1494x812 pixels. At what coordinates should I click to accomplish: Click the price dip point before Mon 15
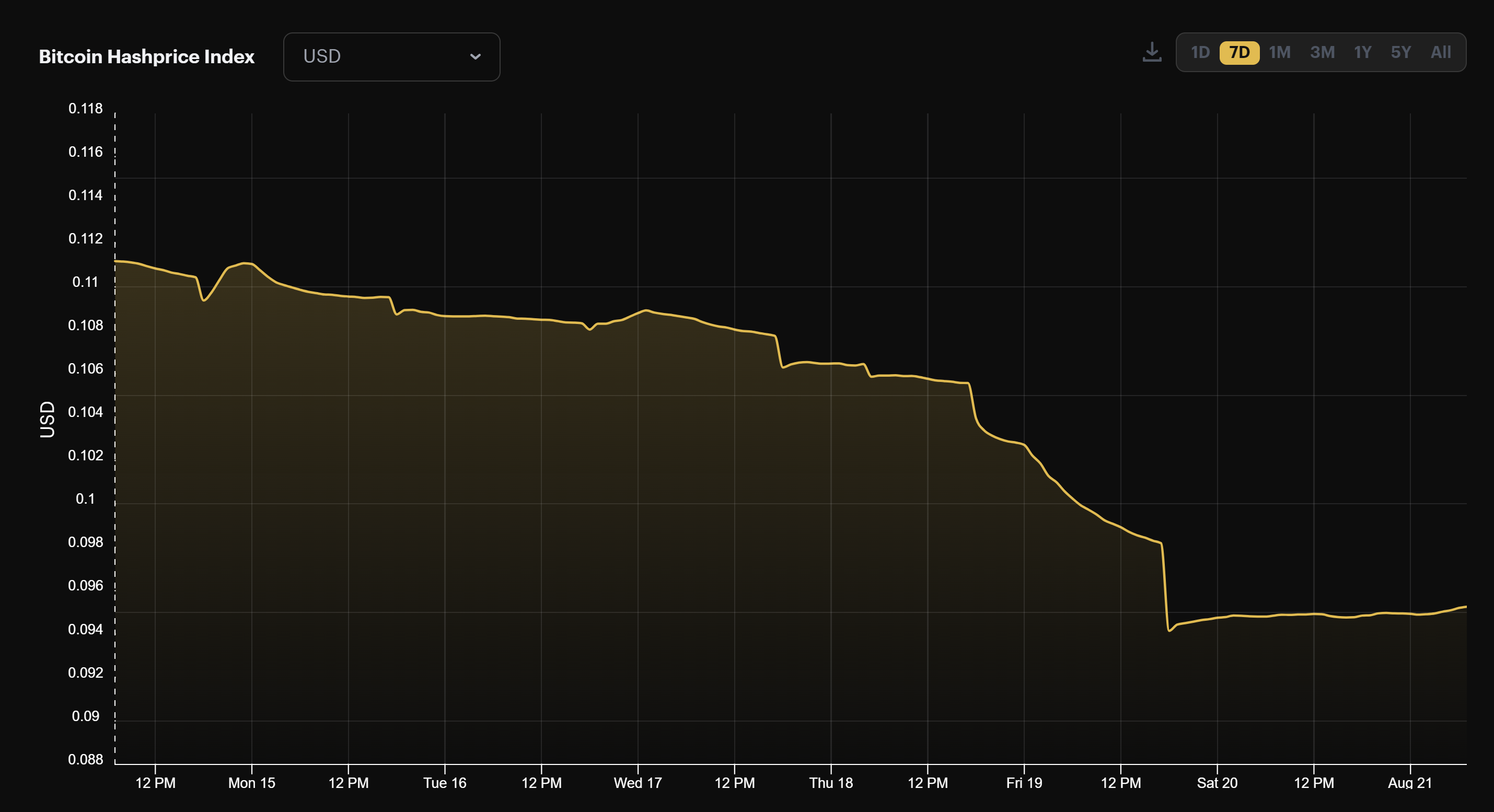click(204, 300)
